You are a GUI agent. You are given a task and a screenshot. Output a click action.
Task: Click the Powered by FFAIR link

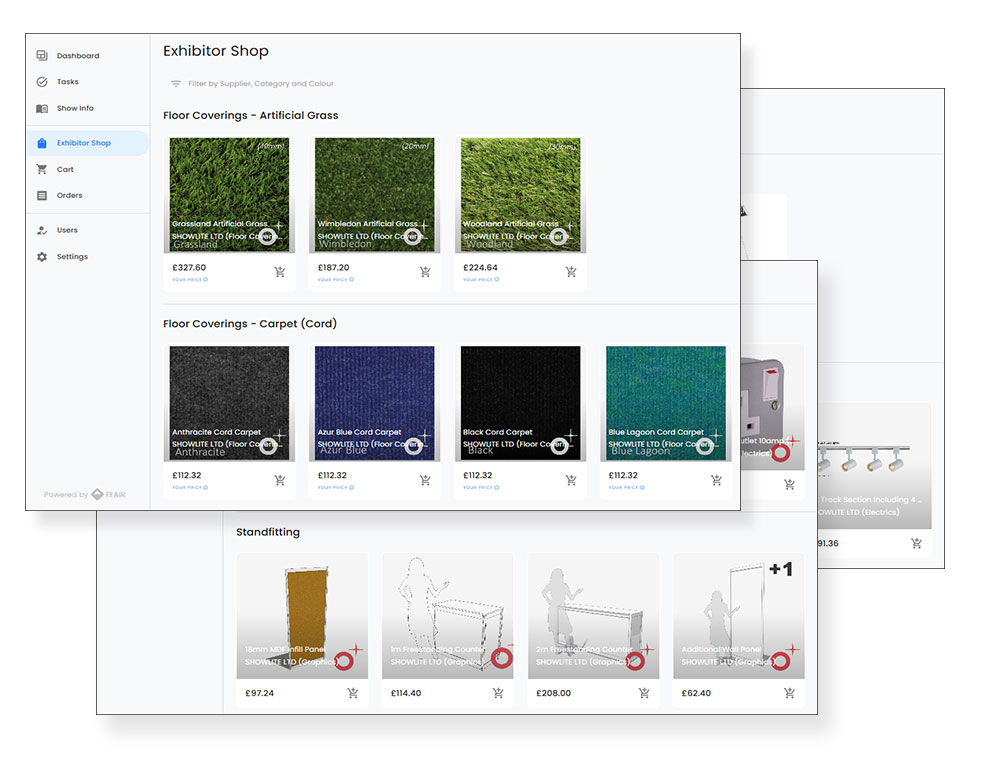[x=88, y=494]
